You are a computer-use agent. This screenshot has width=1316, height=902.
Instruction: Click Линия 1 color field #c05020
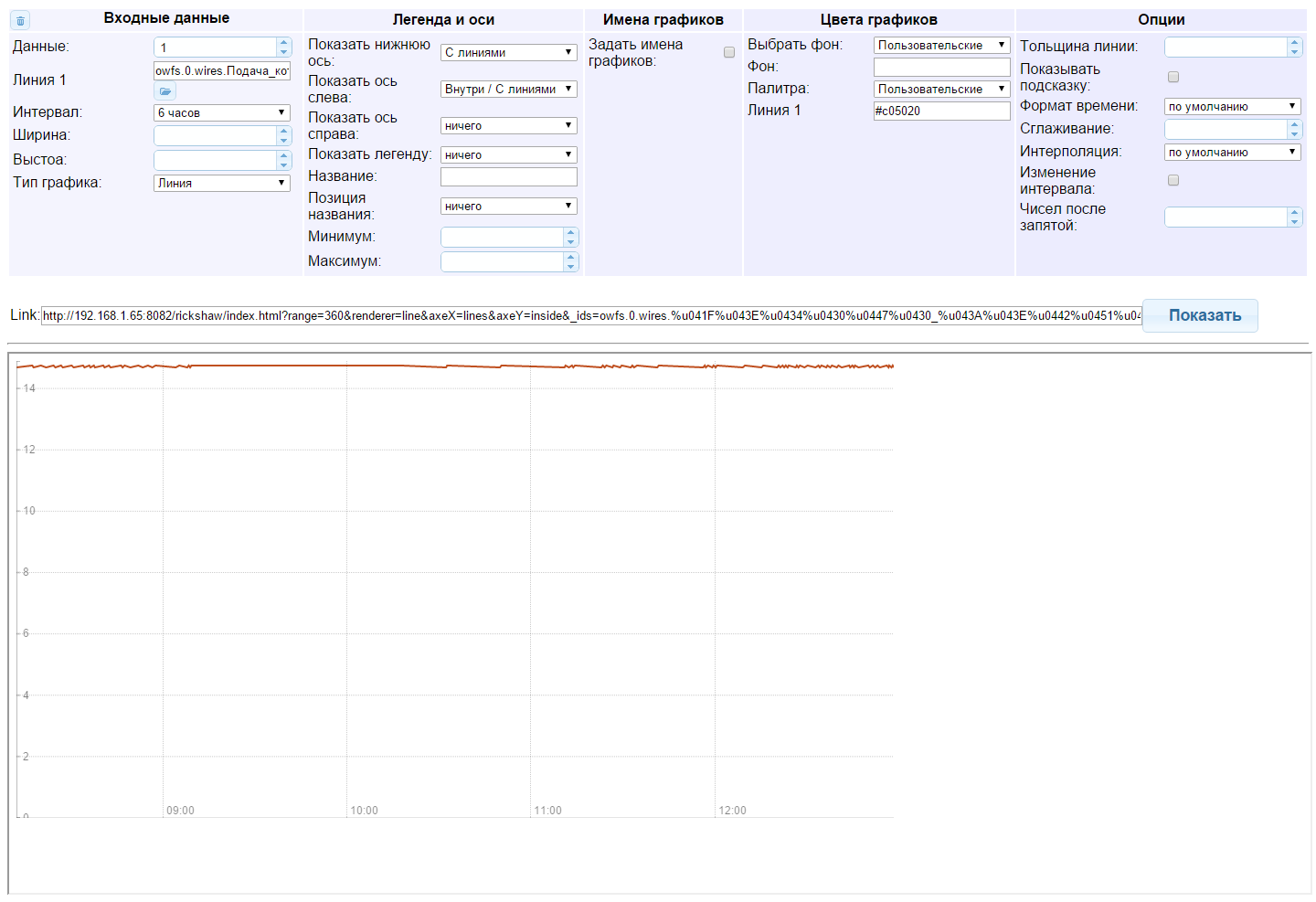942,111
